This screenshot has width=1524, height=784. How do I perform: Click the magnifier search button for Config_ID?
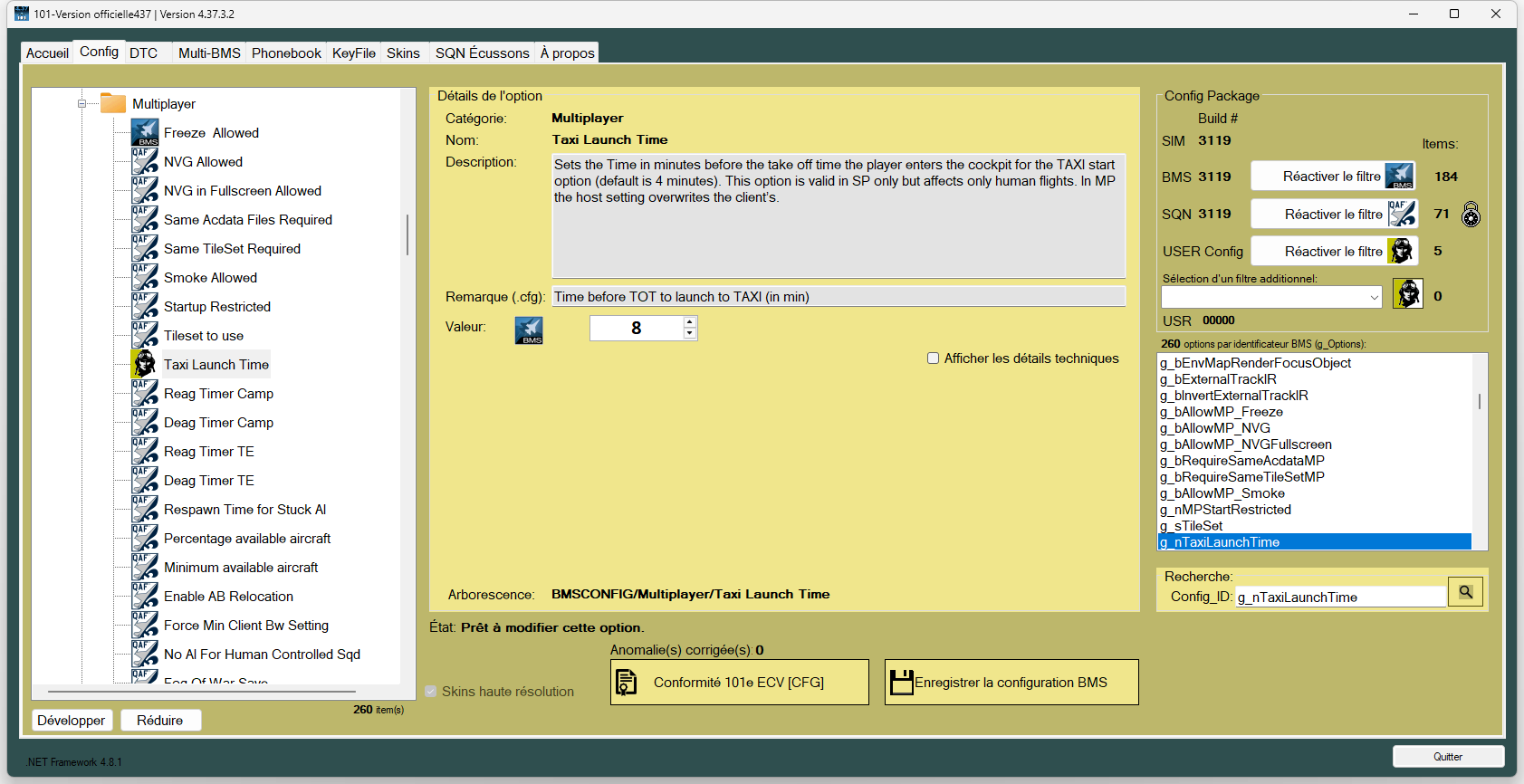1465,592
